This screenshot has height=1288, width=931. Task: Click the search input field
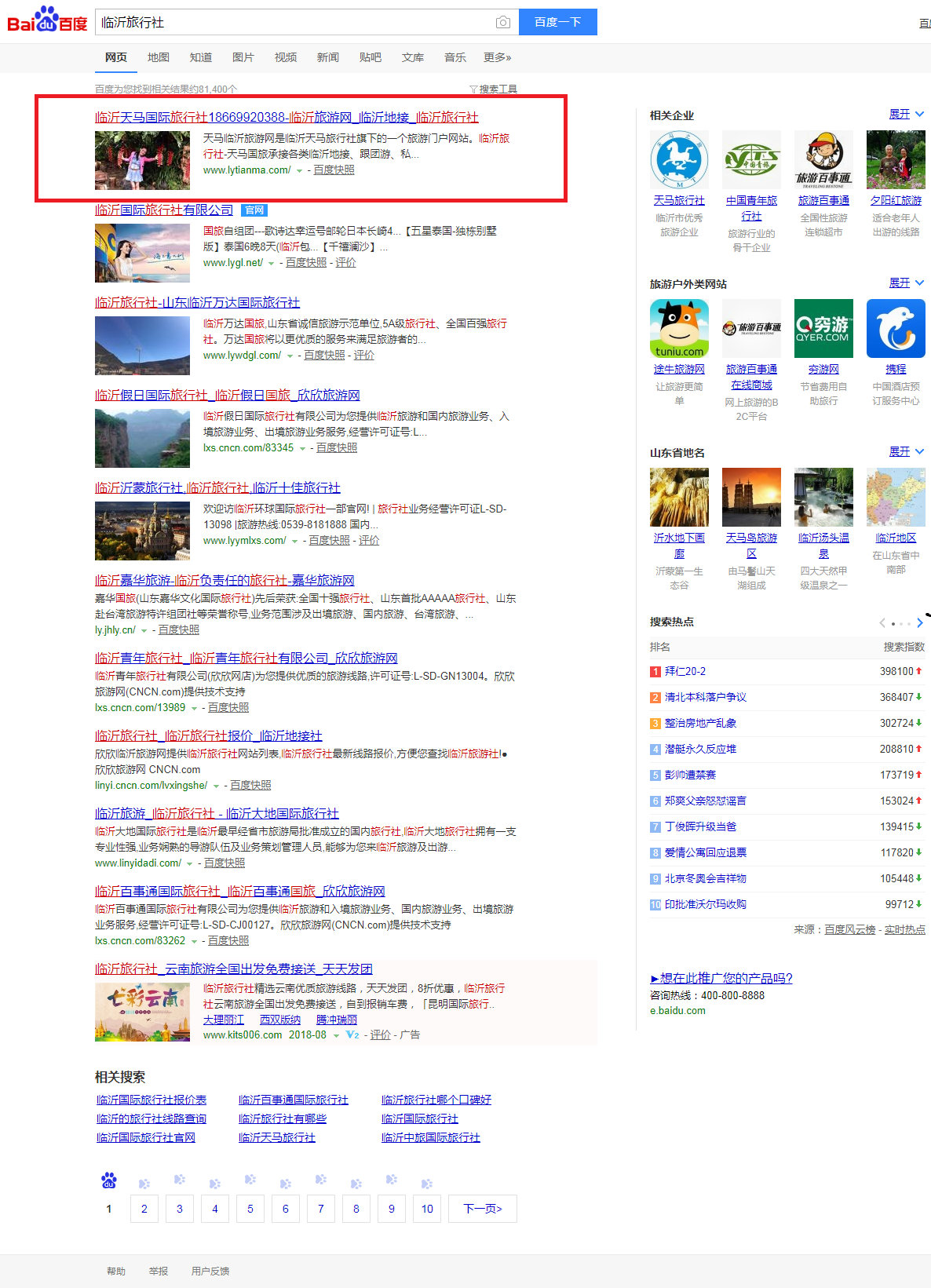click(294, 23)
